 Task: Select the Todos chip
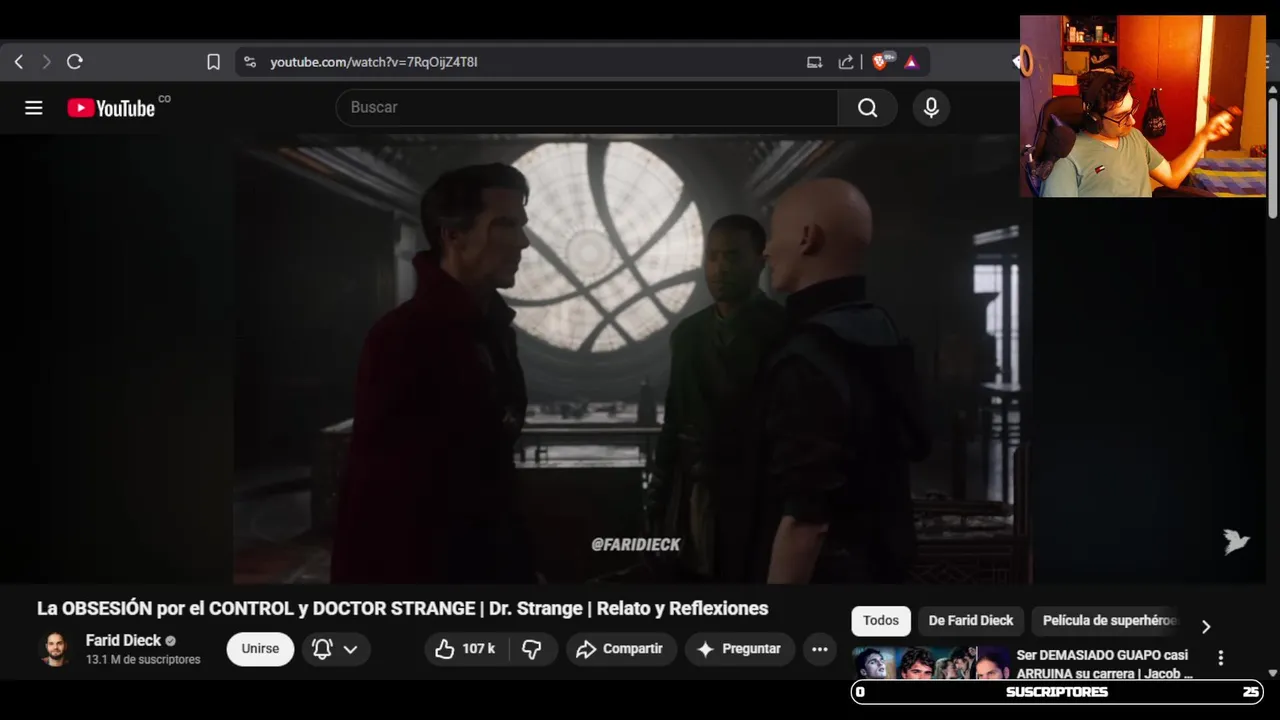(881, 620)
